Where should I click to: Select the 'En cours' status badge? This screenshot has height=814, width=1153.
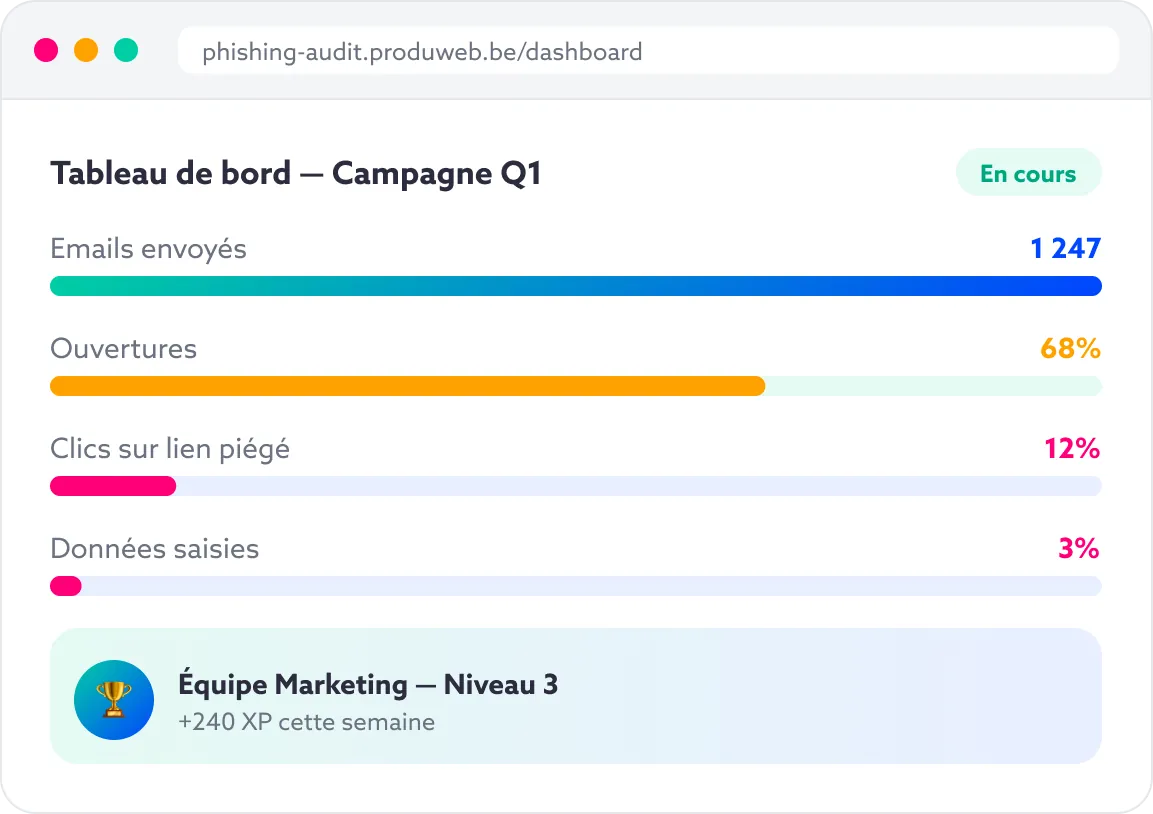[1029, 172]
